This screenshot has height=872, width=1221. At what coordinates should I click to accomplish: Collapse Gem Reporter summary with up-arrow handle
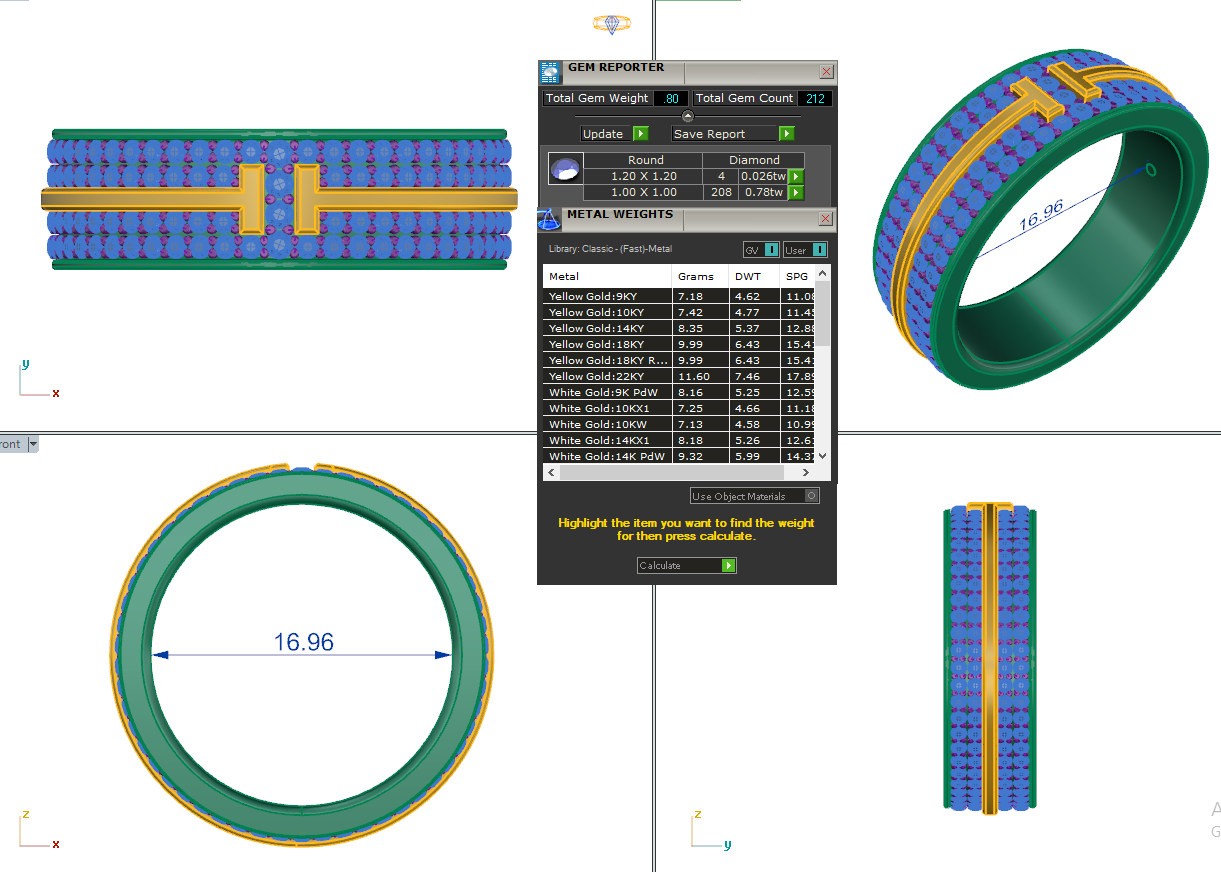[x=687, y=116]
